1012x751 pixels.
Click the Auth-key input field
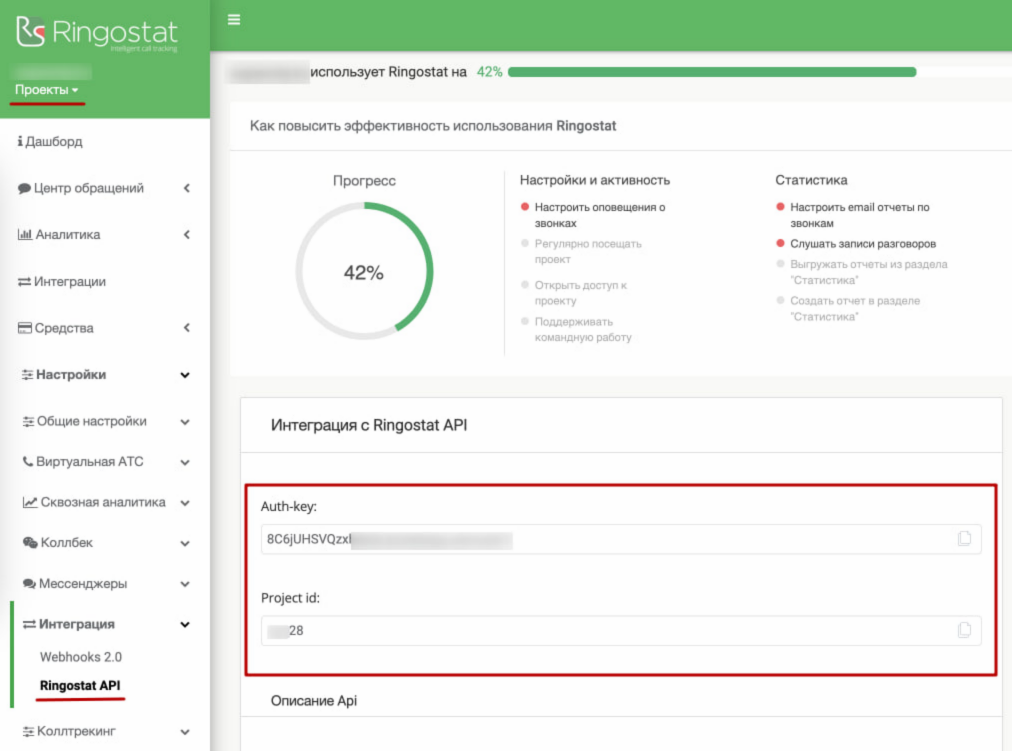[621, 539]
